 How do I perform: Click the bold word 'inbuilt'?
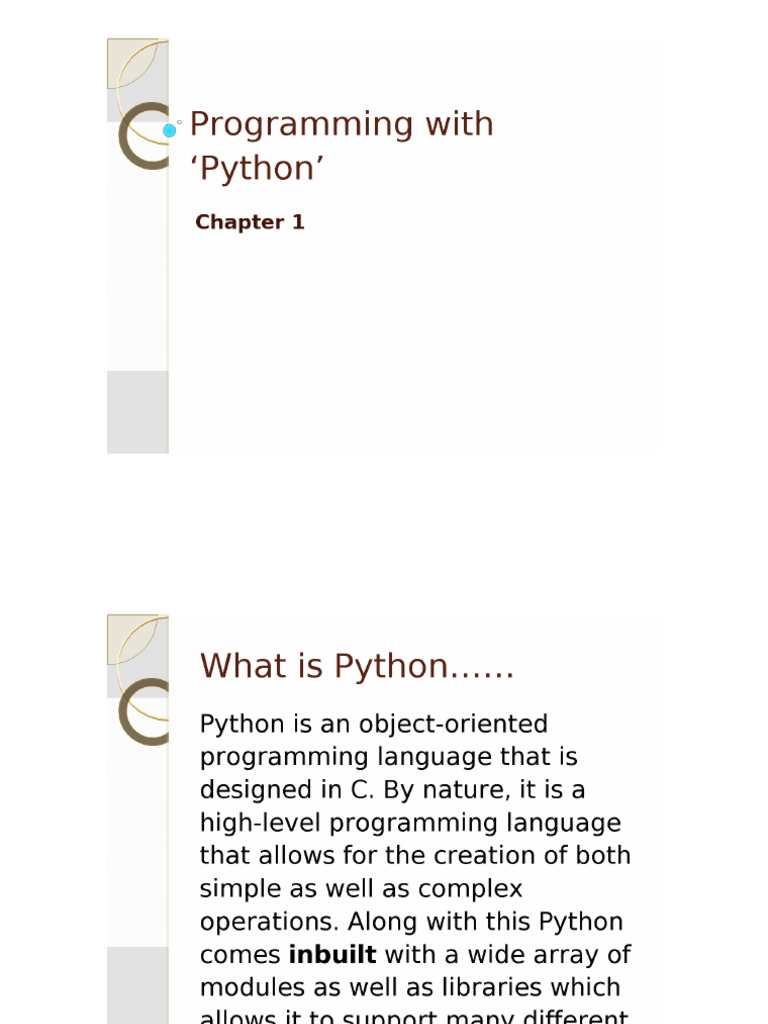[332, 955]
